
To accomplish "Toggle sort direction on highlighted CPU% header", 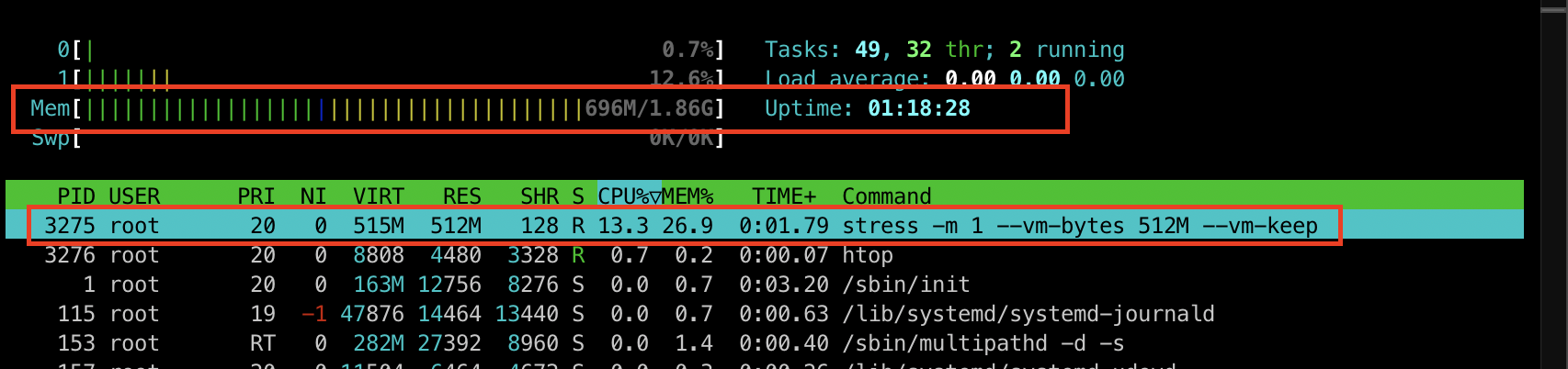I will [x=630, y=196].
